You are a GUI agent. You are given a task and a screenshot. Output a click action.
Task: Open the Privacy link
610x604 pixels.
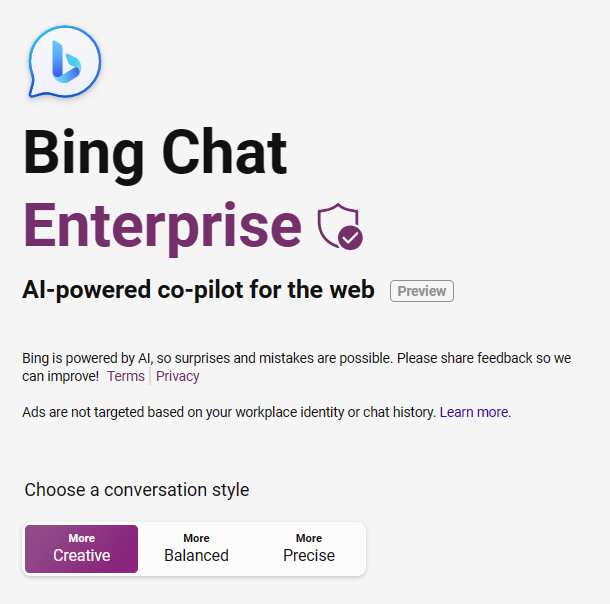178,376
